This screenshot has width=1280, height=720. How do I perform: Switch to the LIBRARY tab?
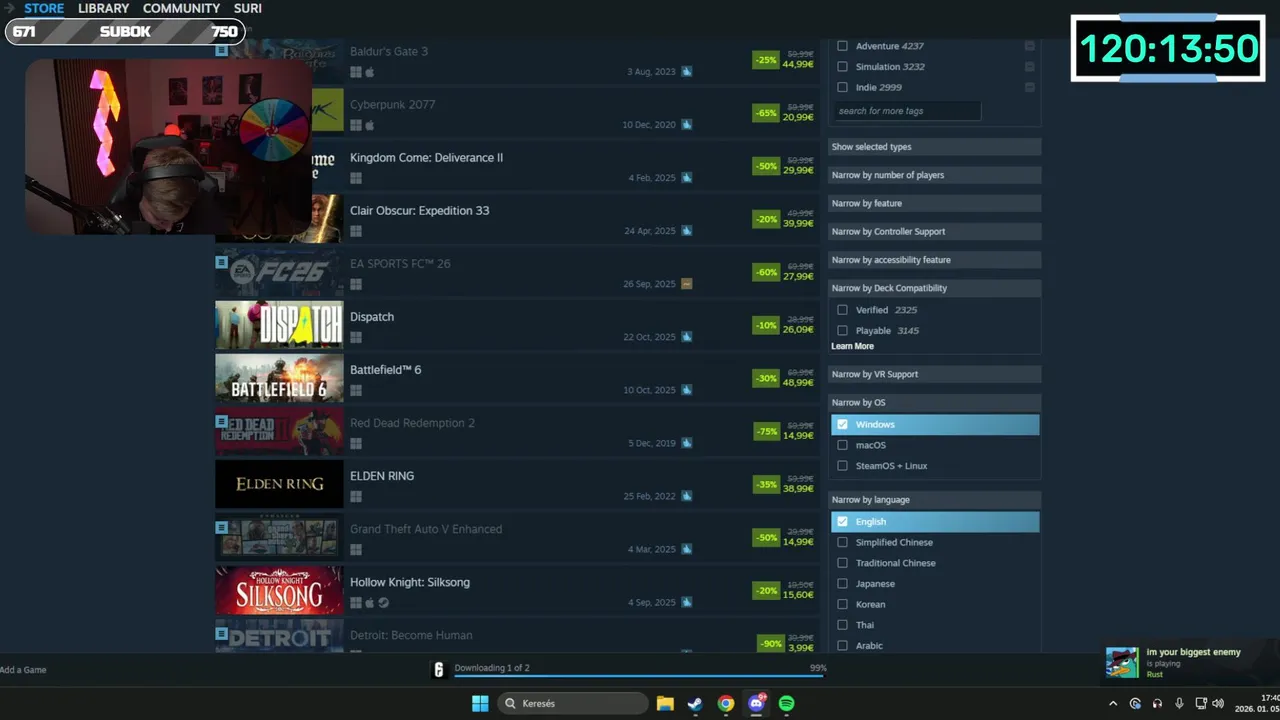tap(103, 8)
